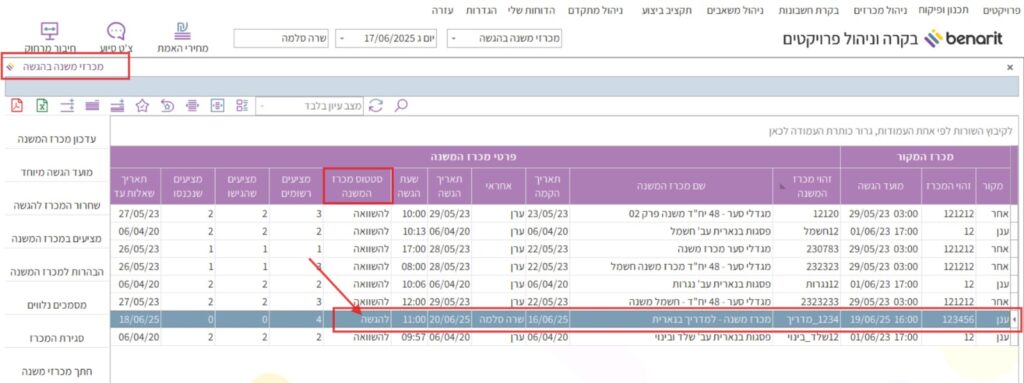This screenshot has height=383, width=1024.
Task: Click the מקור column header
Action: click(993, 186)
